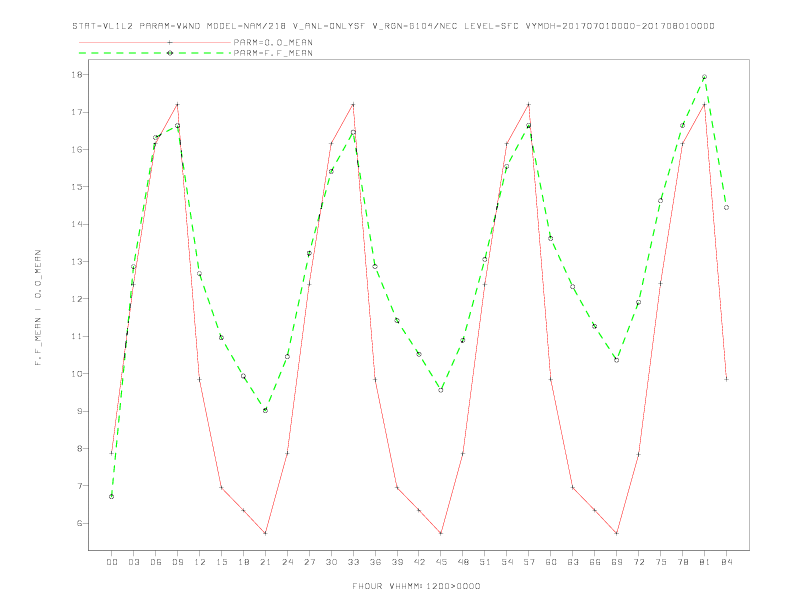Click x-axis hour label 54
792x612 pixels.
coord(507,562)
